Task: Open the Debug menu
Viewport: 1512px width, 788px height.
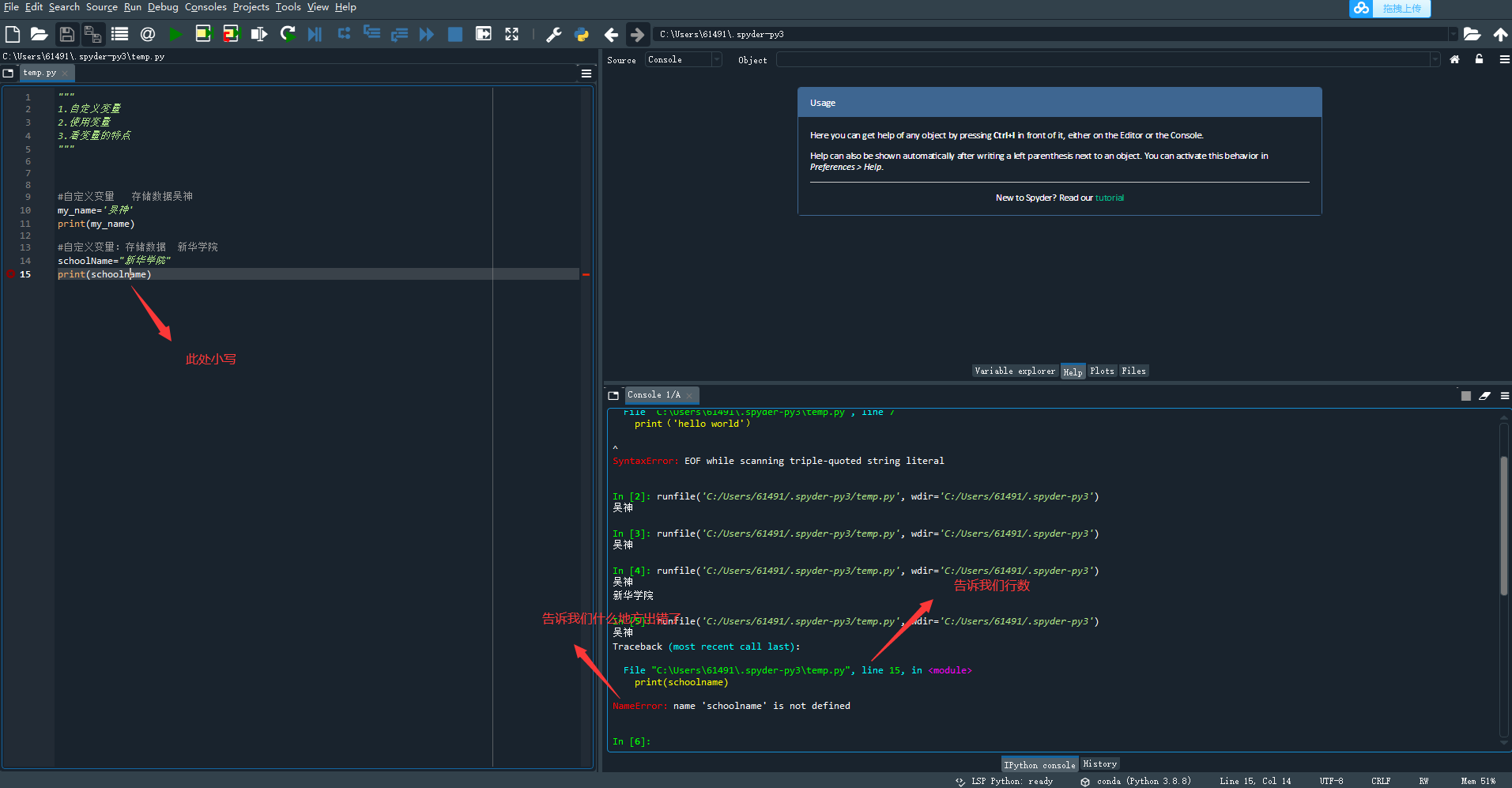Action: [163, 7]
